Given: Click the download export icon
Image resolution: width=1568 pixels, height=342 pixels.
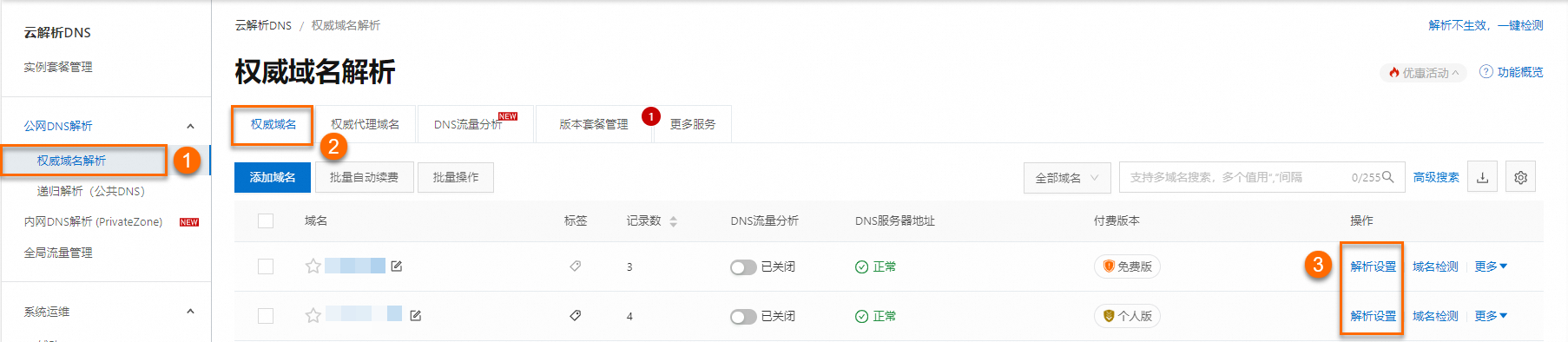Looking at the screenshot, I should coord(1482,177).
